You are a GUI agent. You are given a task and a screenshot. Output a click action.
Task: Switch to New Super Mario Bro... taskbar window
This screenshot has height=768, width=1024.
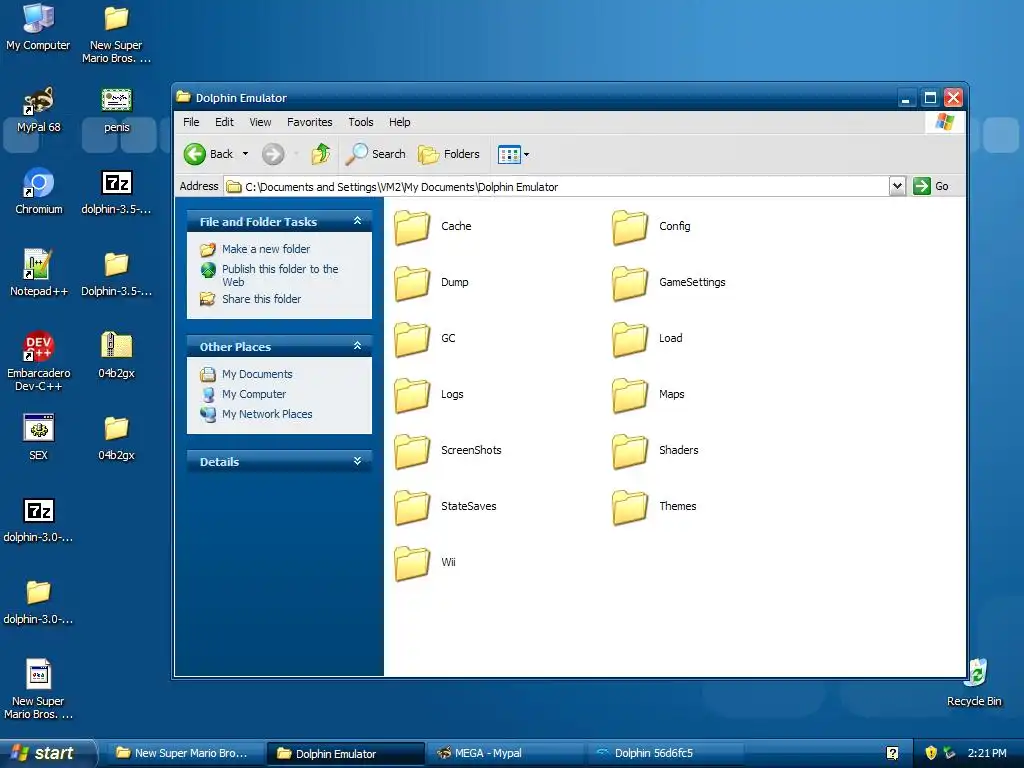click(x=185, y=754)
